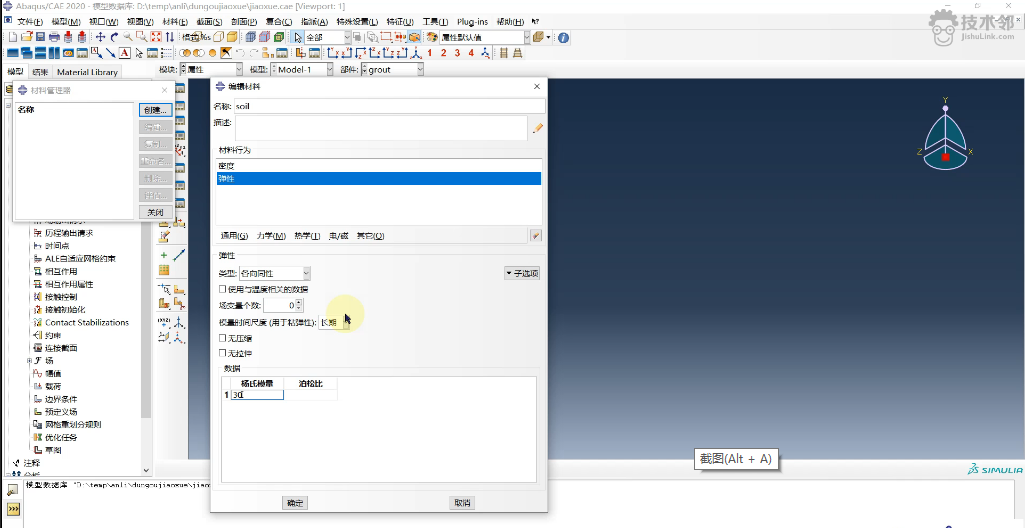
Task: Select 载荷 in model tree
Action: click(x=53, y=386)
